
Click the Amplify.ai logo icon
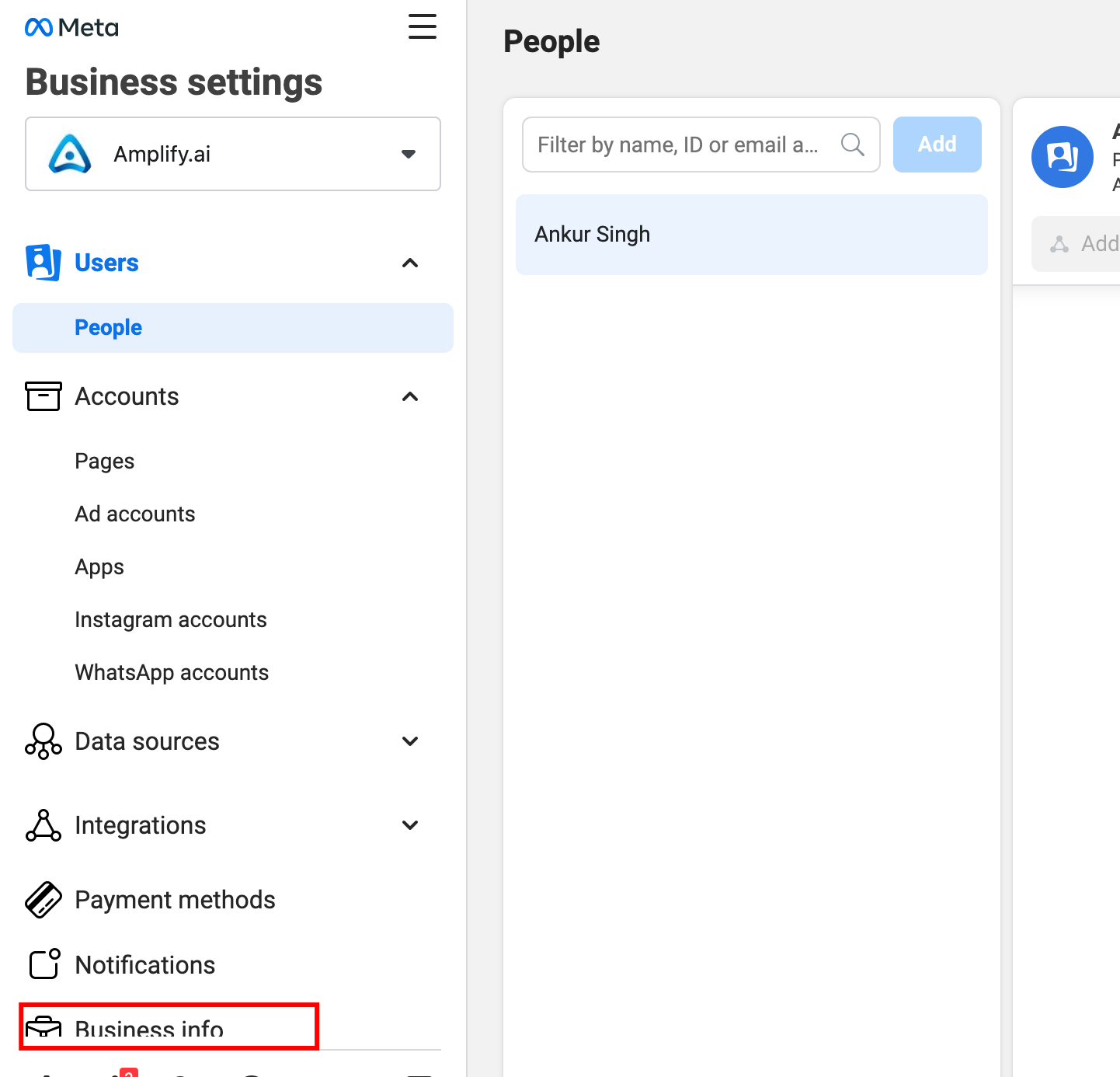pyautogui.click(x=70, y=154)
